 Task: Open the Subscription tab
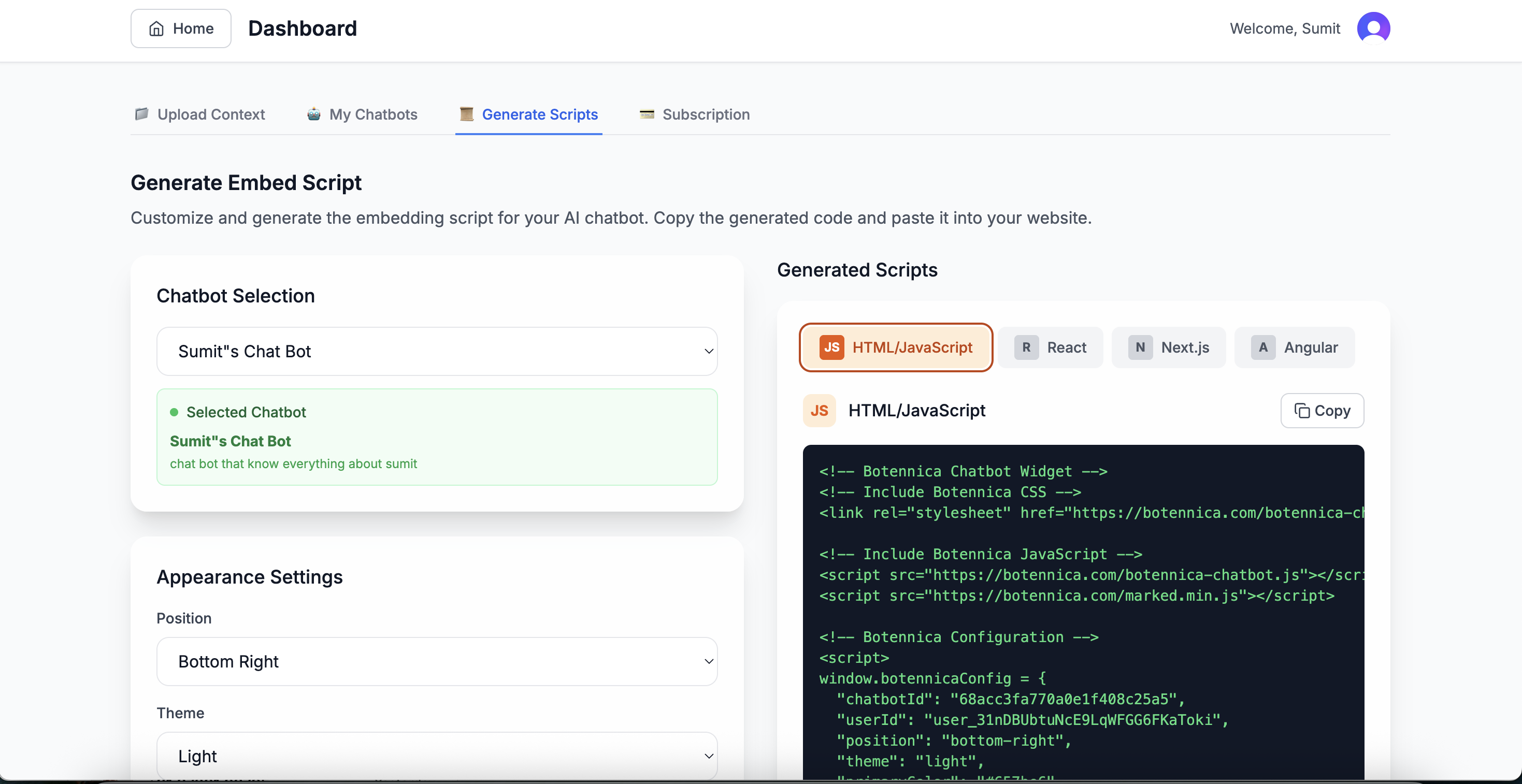(694, 114)
